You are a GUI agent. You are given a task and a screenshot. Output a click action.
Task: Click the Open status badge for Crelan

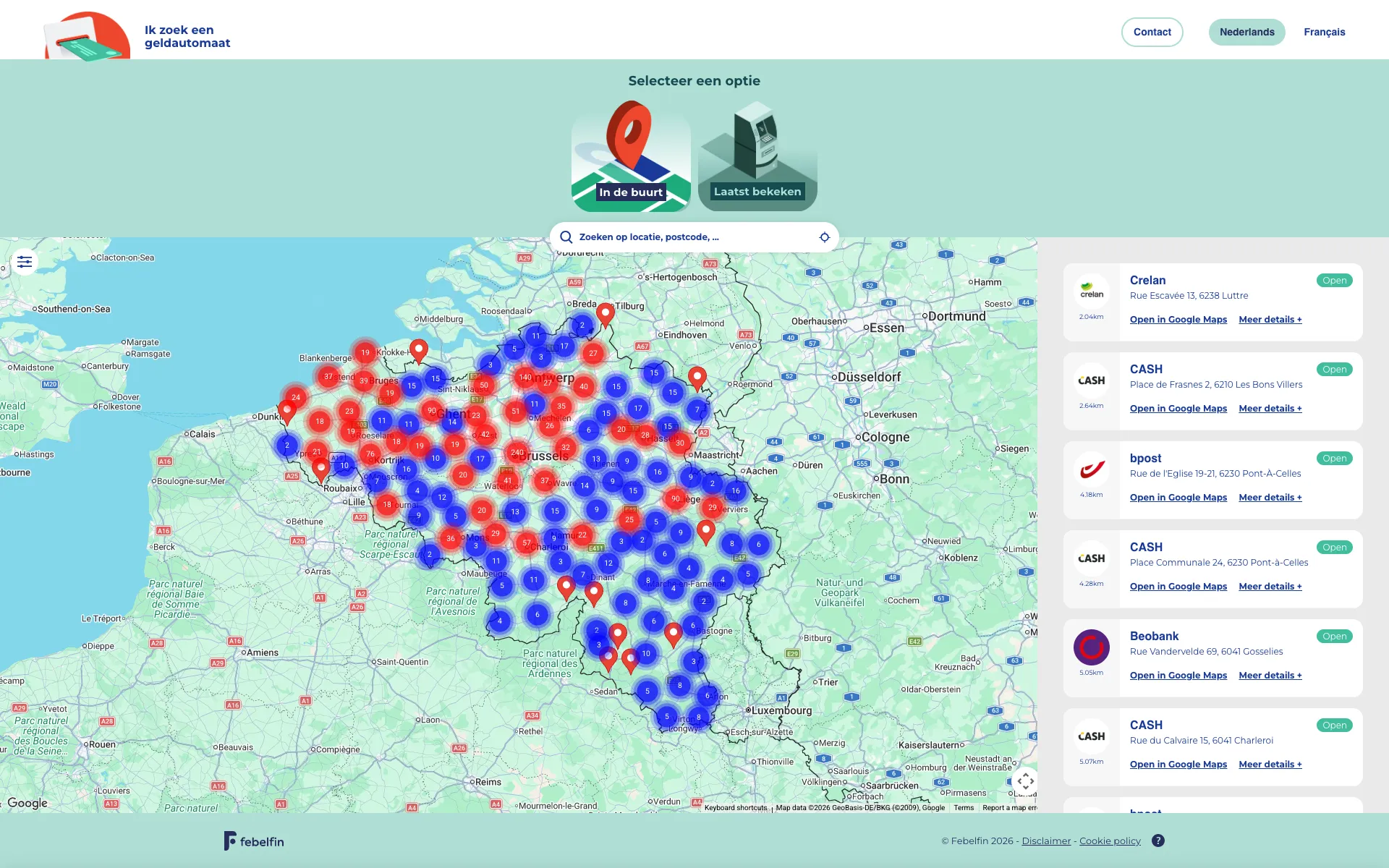point(1335,281)
